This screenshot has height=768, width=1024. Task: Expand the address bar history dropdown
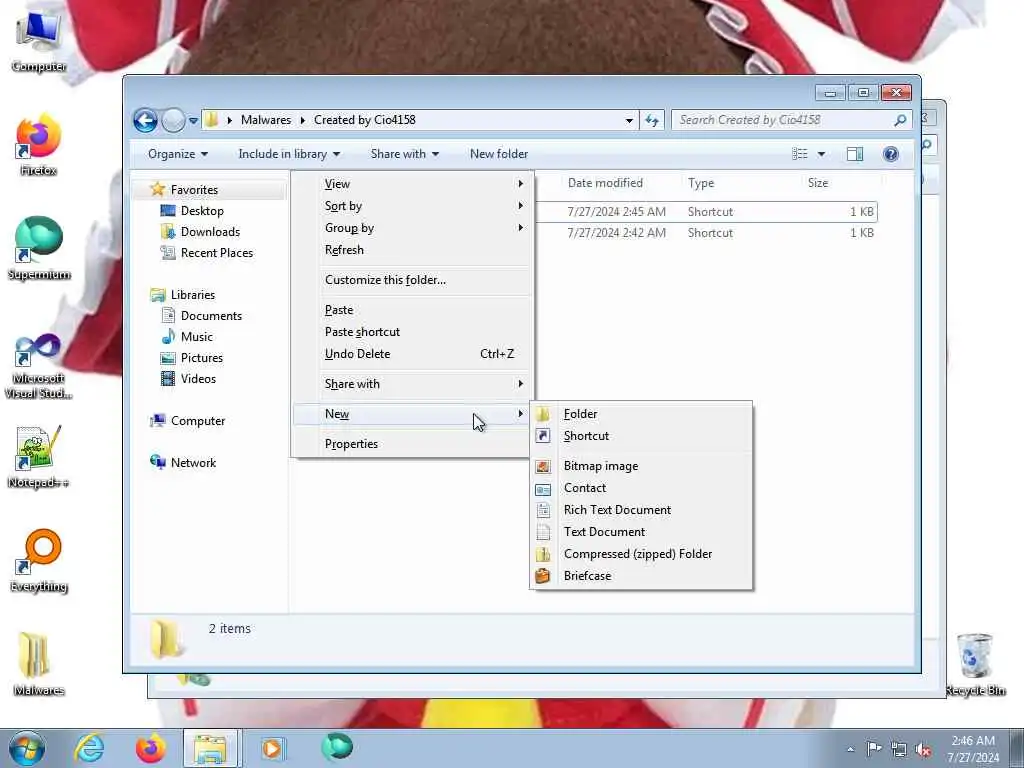[x=629, y=120]
